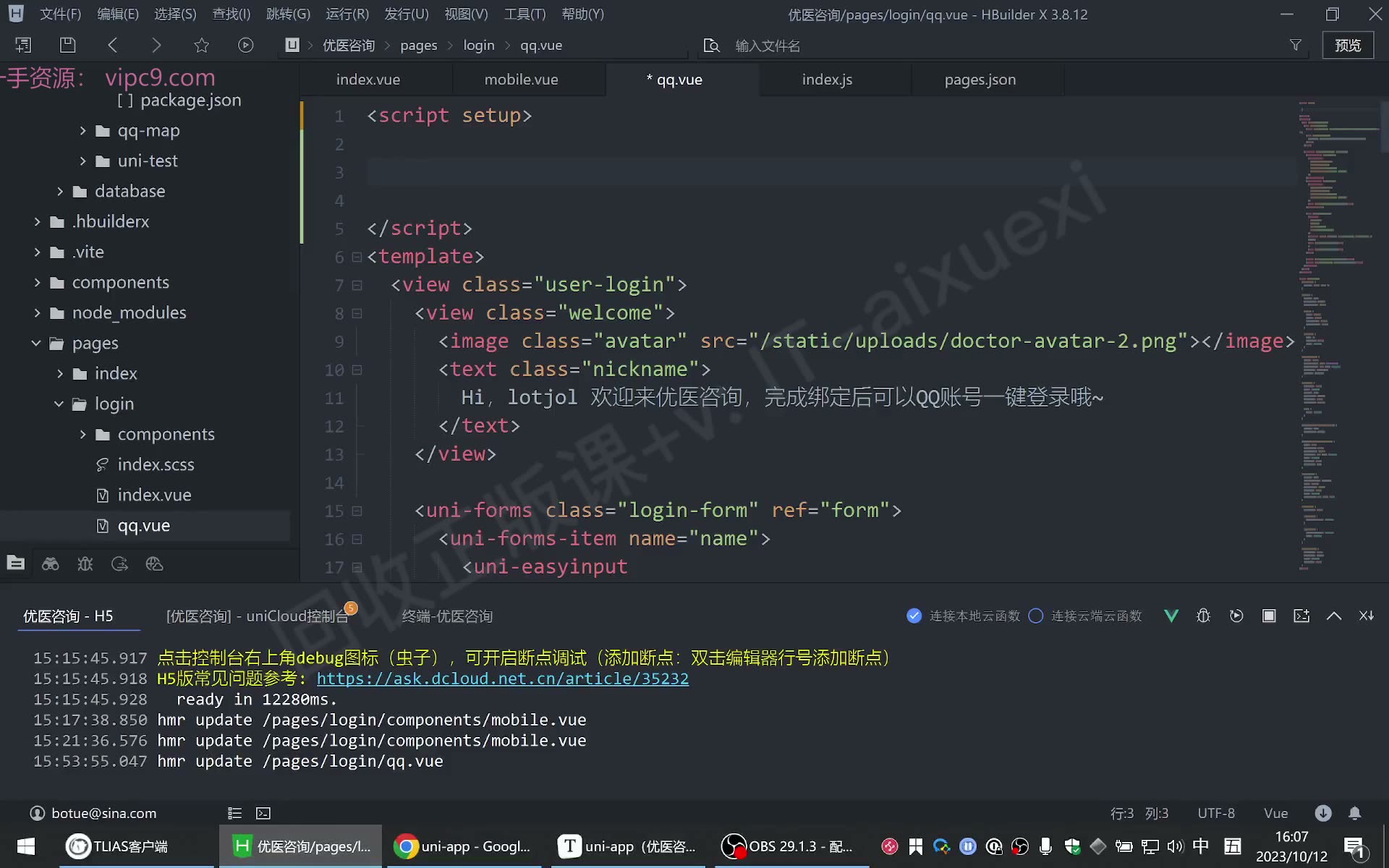The height and width of the screenshot is (868, 1389).
Task: Expand the login components folder
Action: click(82, 434)
